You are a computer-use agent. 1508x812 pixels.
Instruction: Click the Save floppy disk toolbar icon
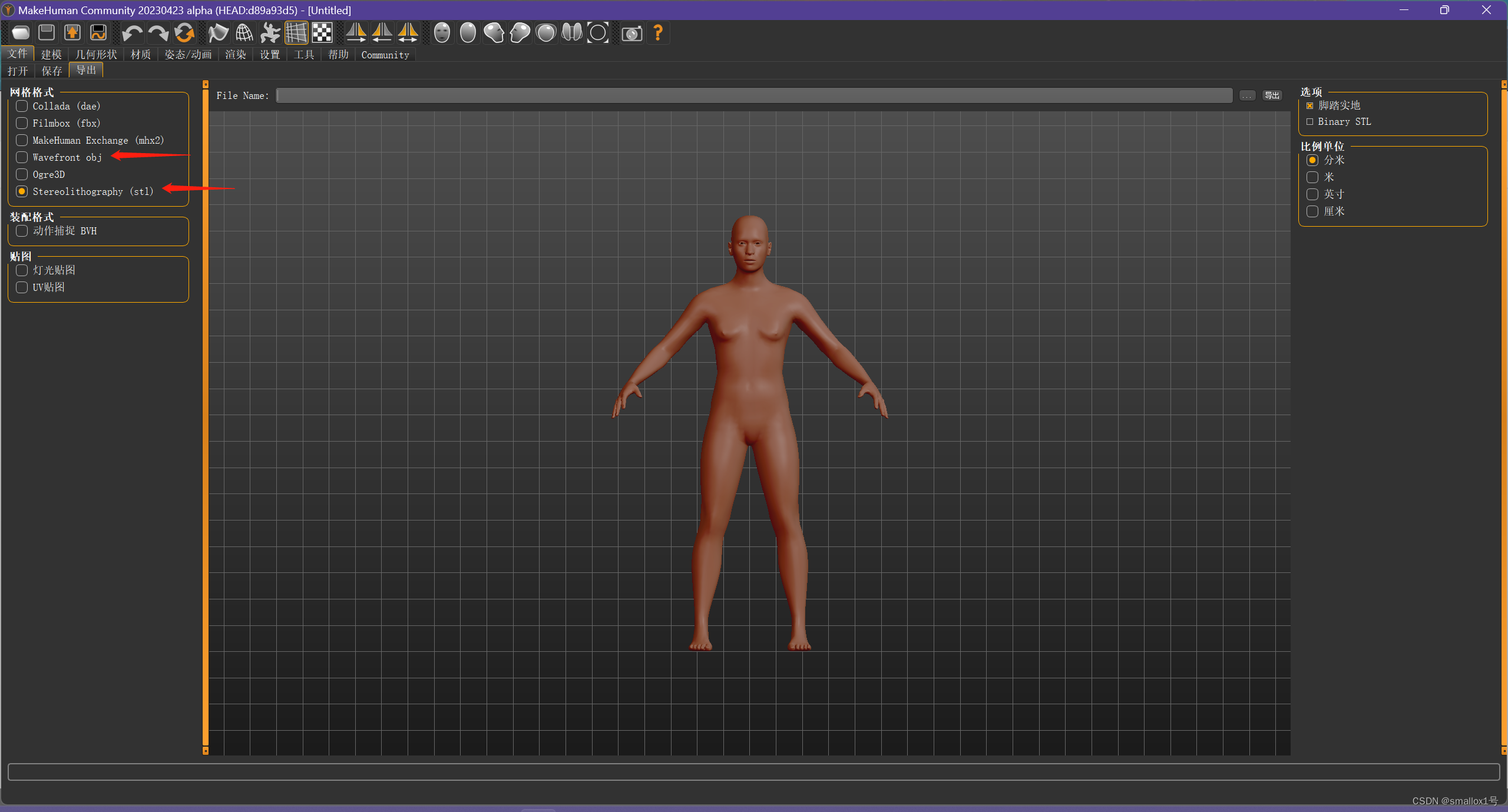click(x=47, y=33)
